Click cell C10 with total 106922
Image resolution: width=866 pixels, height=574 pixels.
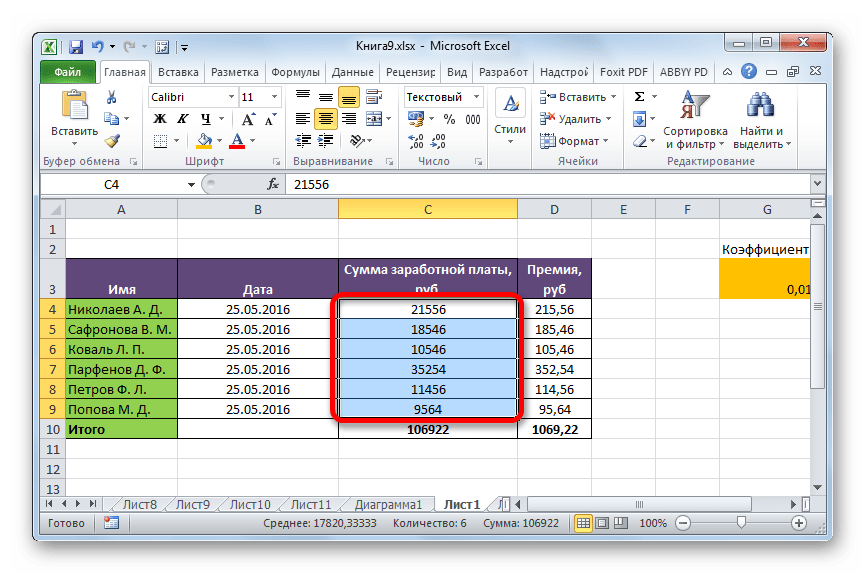point(427,428)
